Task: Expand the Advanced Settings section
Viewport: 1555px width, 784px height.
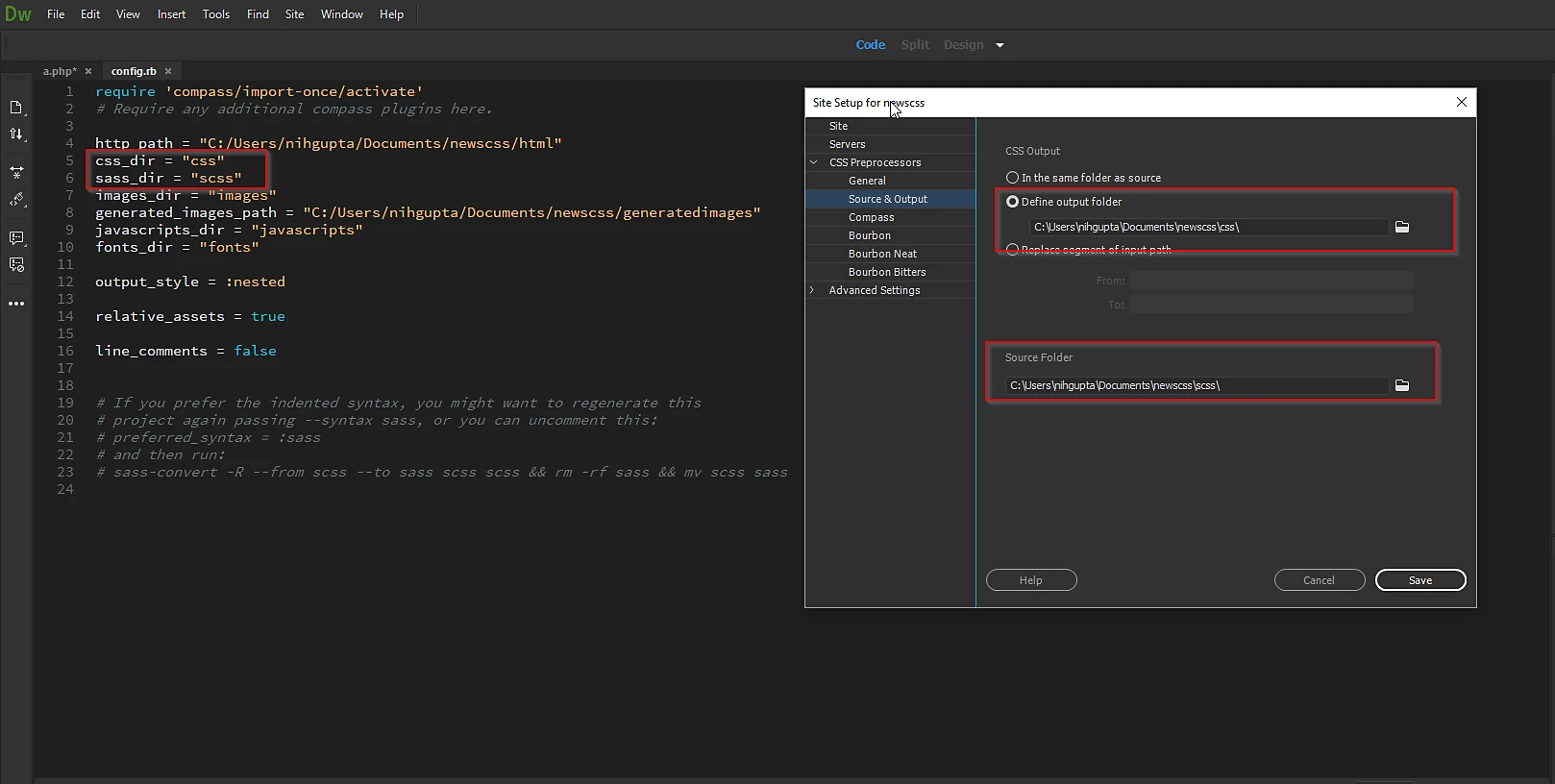Action: [x=813, y=290]
